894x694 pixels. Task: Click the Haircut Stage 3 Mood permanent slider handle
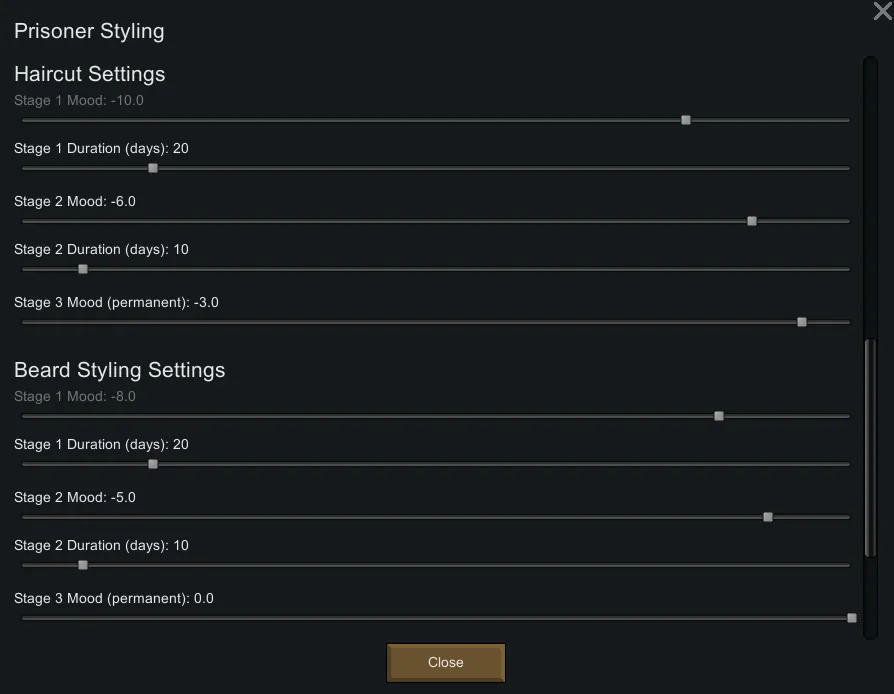(802, 322)
